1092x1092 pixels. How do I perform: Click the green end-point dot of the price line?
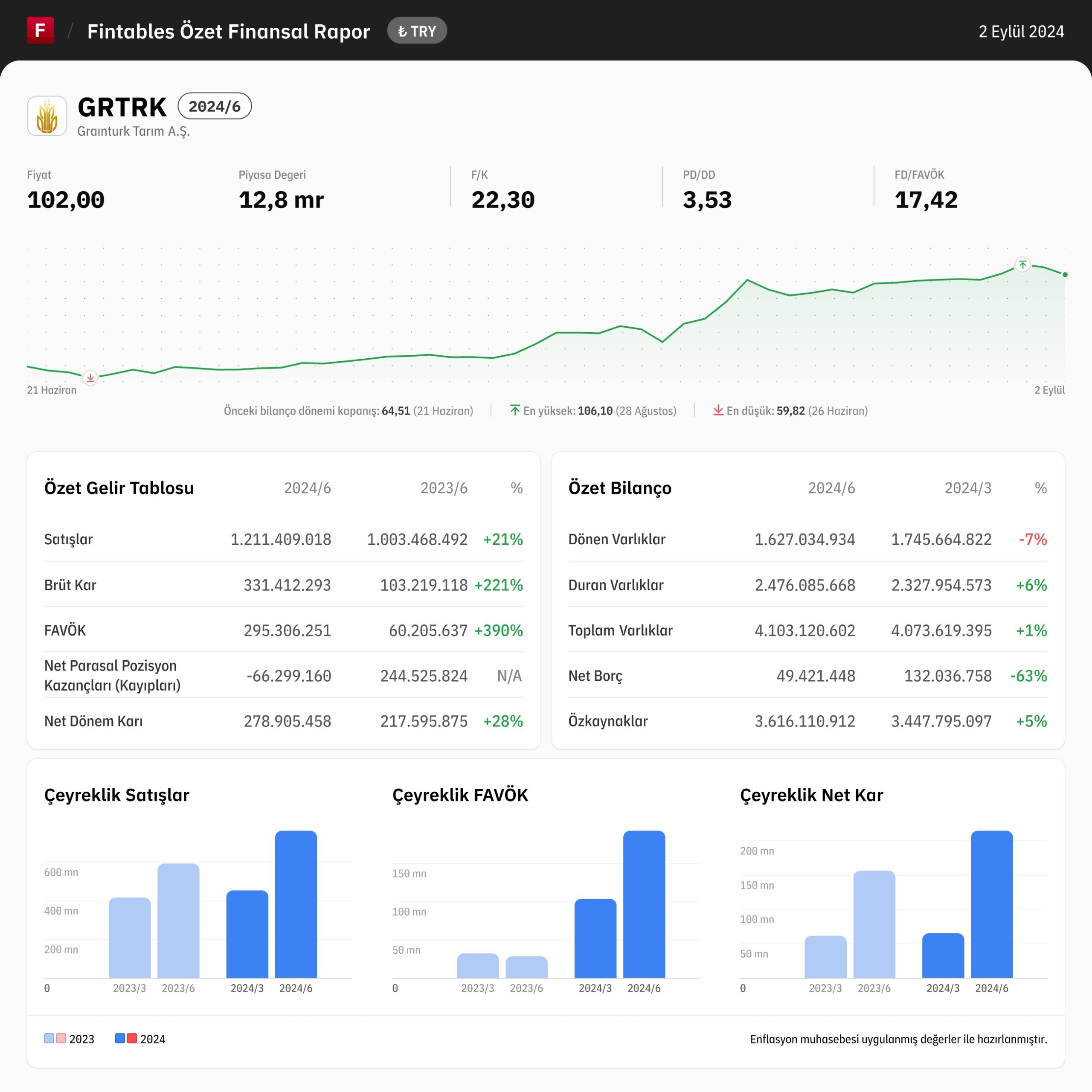coord(1065,275)
